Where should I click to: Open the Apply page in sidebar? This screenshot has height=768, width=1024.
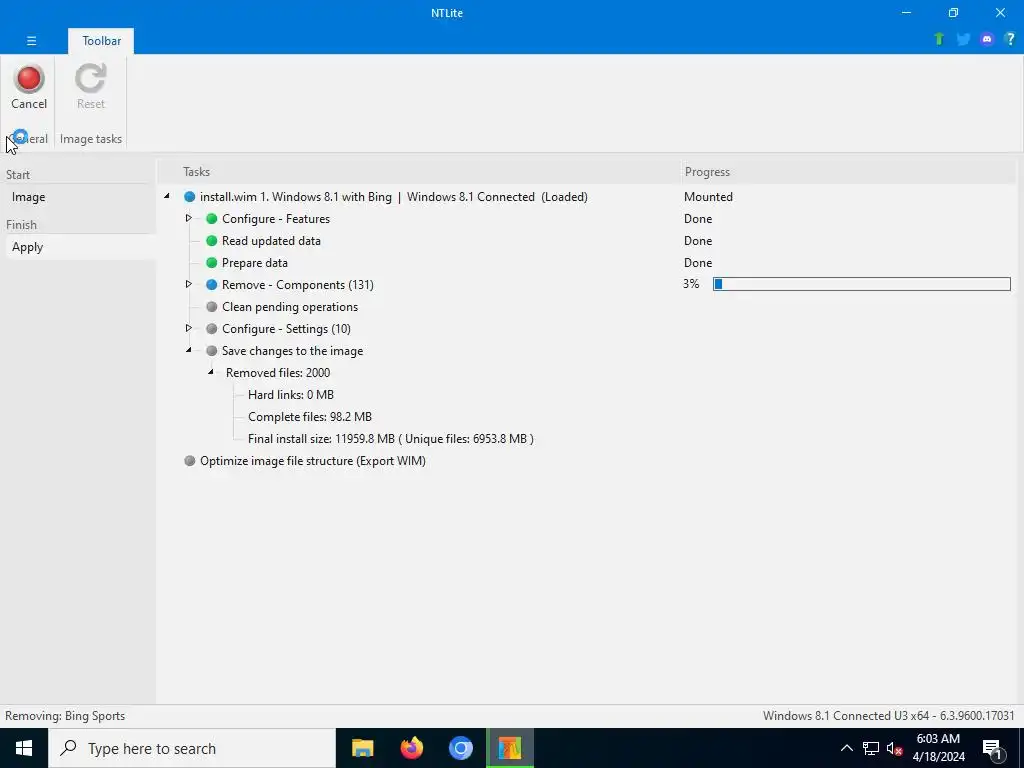[x=80, y=247]
